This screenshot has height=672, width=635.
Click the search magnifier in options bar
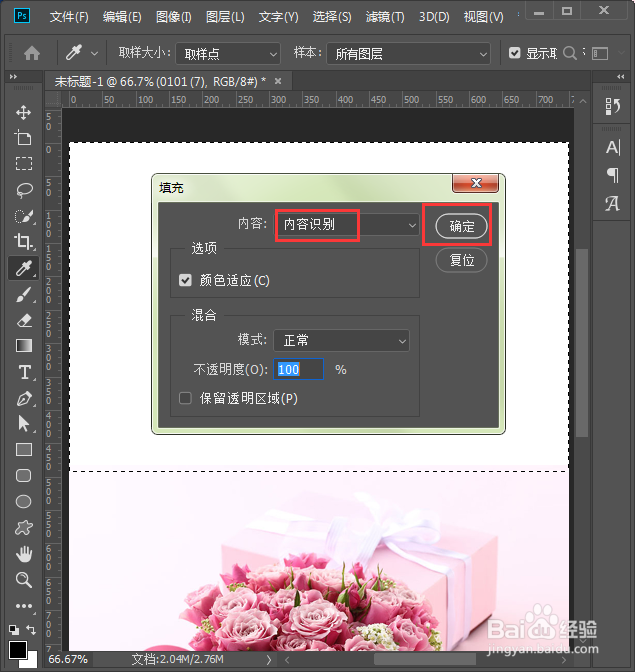569,53
